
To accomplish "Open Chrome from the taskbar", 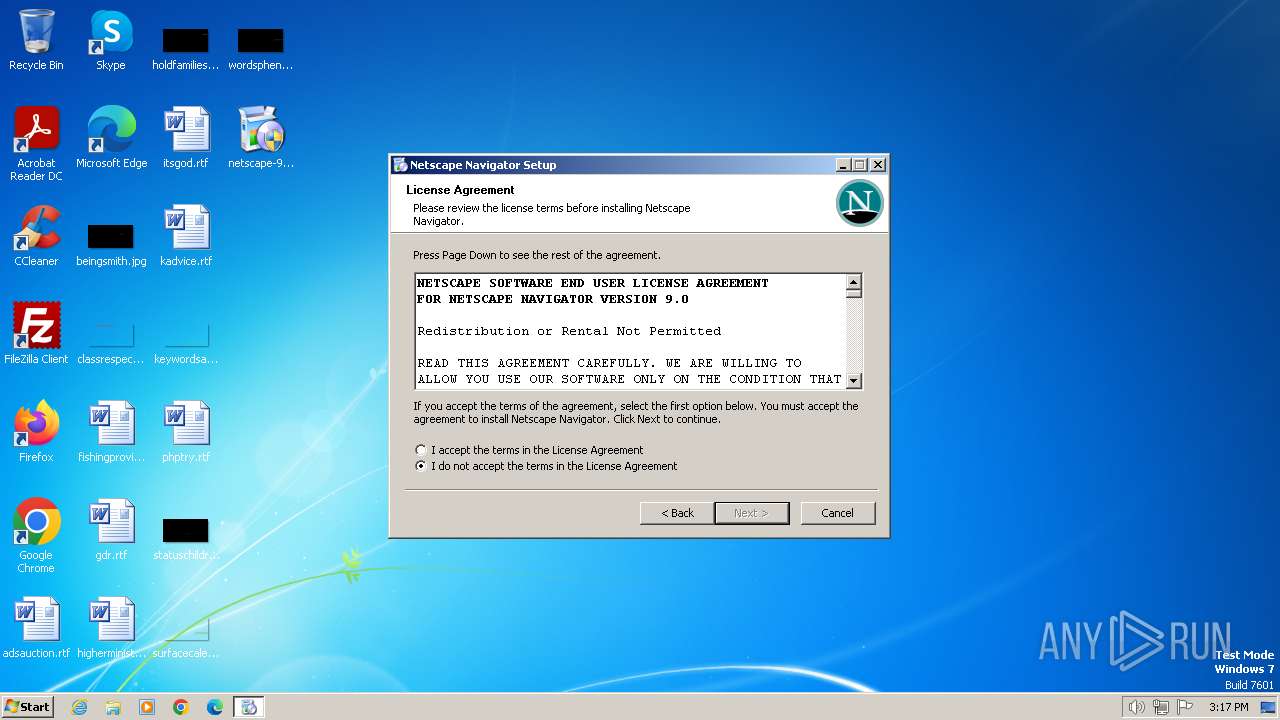I will click(181, 707).
